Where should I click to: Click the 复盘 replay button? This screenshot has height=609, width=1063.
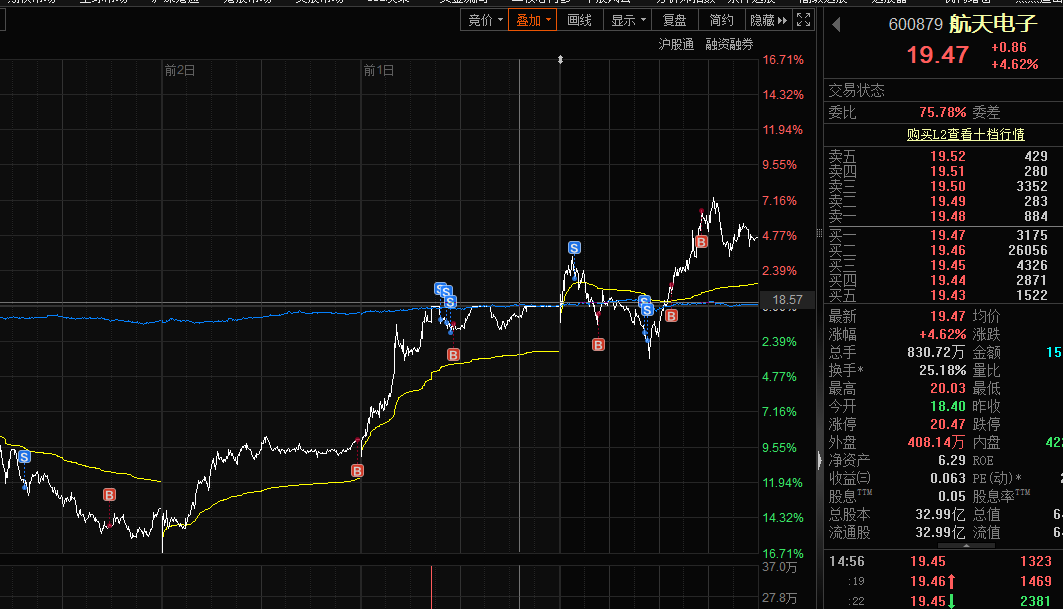coord(675,20)
